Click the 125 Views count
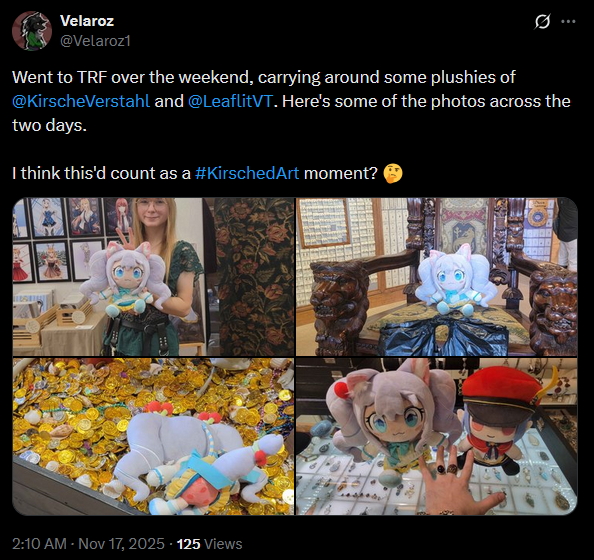Screen dimensions: 594x560 [209, 544]
